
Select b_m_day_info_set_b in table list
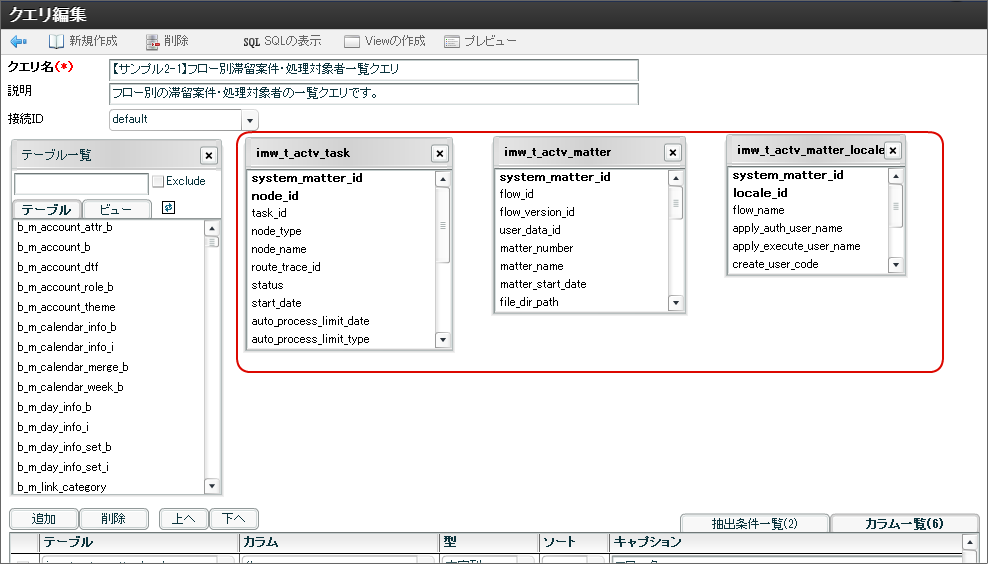tap(64, 447)
